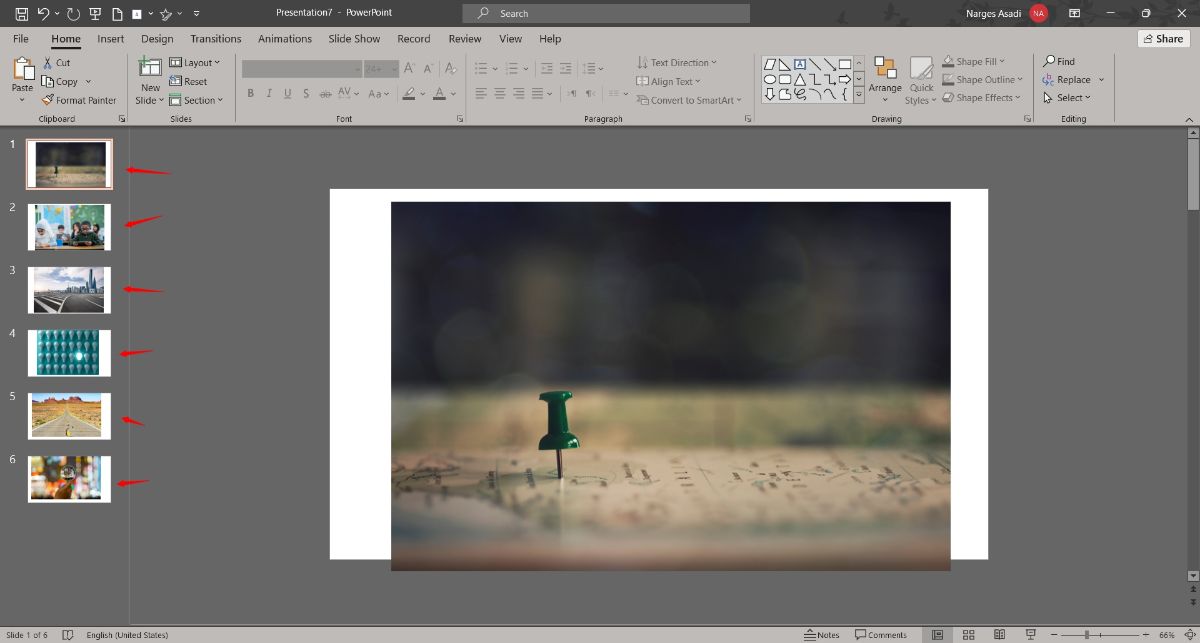
Task: Align text to the left
Action: click(481, 94)
